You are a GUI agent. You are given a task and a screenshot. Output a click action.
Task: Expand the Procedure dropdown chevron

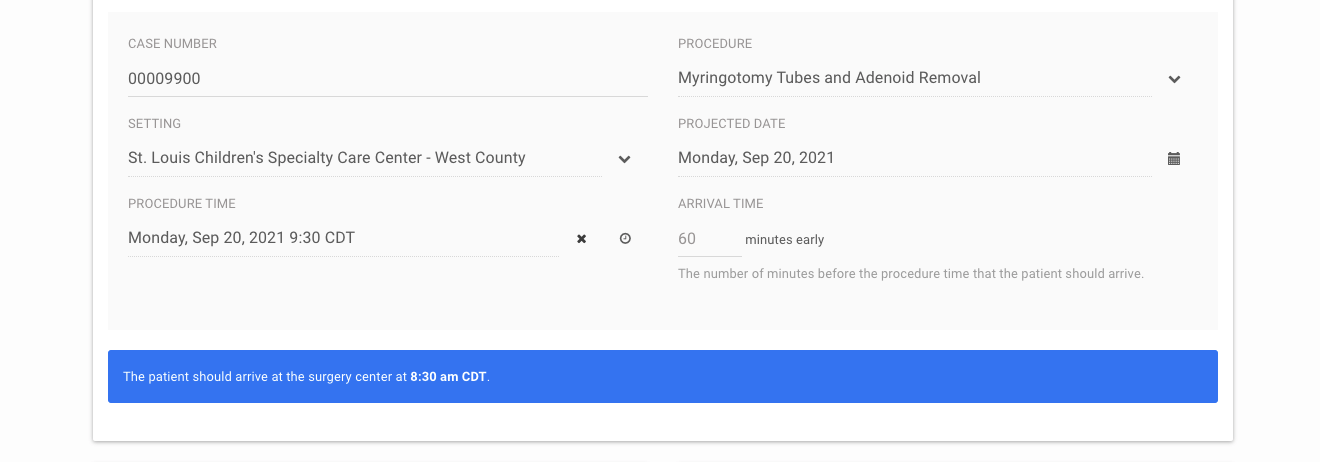point(1175,79)
